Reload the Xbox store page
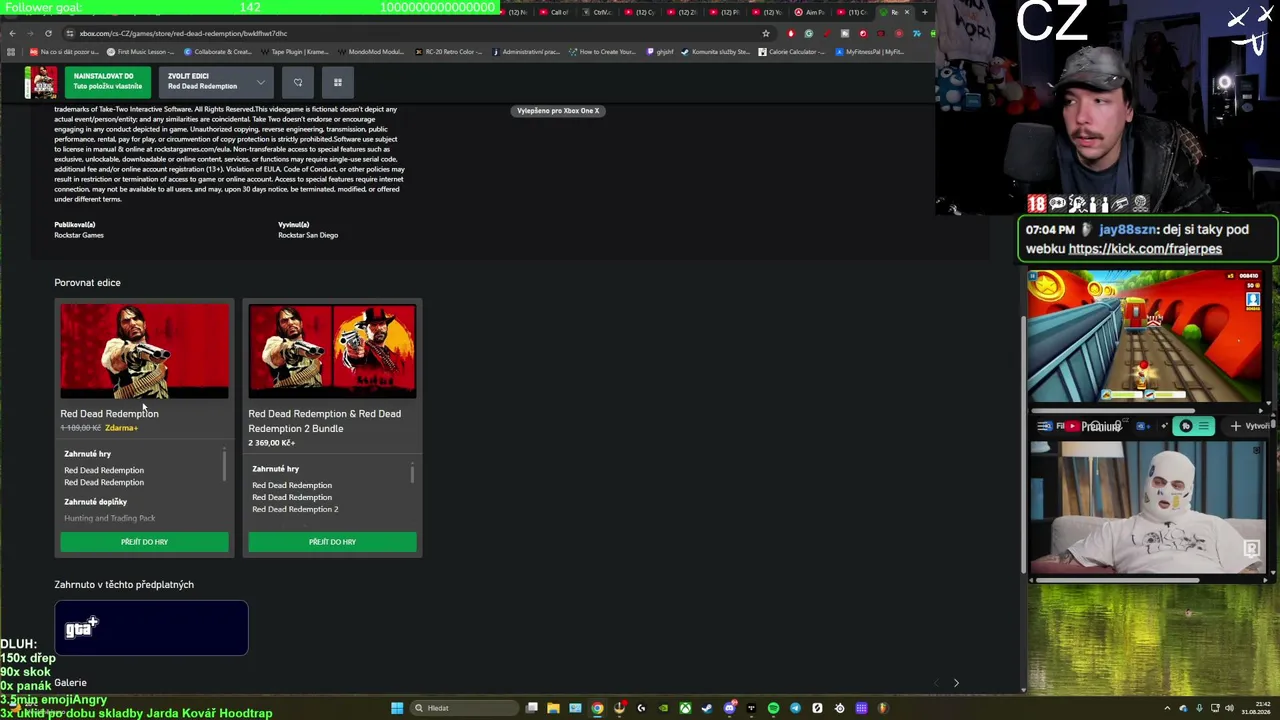 click(48, 33)
